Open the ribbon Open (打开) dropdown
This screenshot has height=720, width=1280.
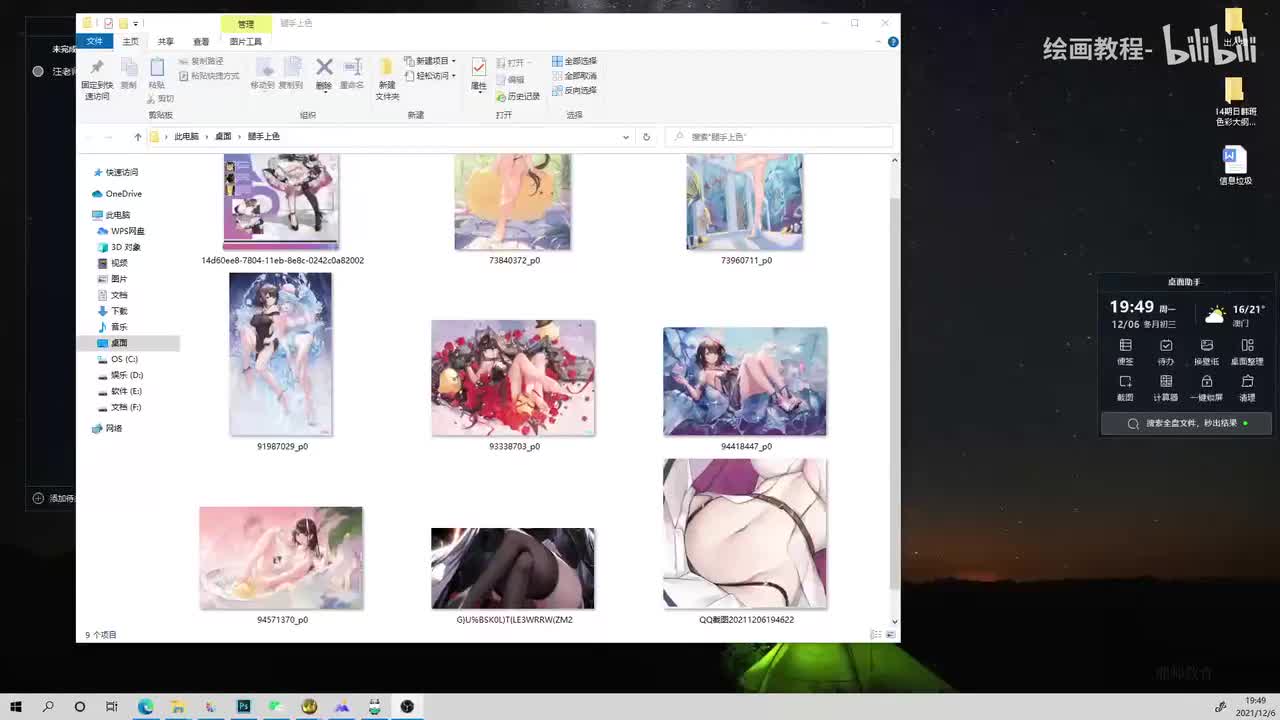pyautogui.click(x=514, y=62)
